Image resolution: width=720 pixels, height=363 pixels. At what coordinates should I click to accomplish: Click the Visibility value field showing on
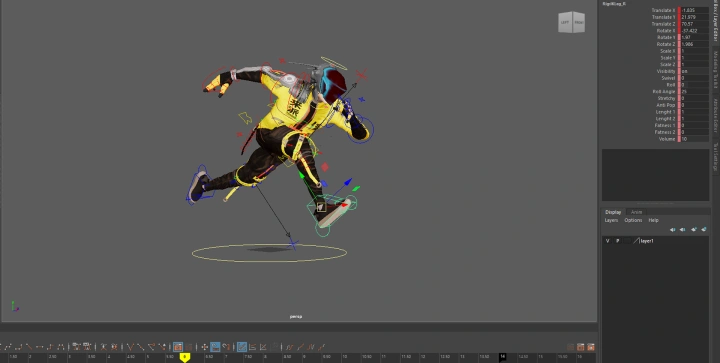pos(695,71)
